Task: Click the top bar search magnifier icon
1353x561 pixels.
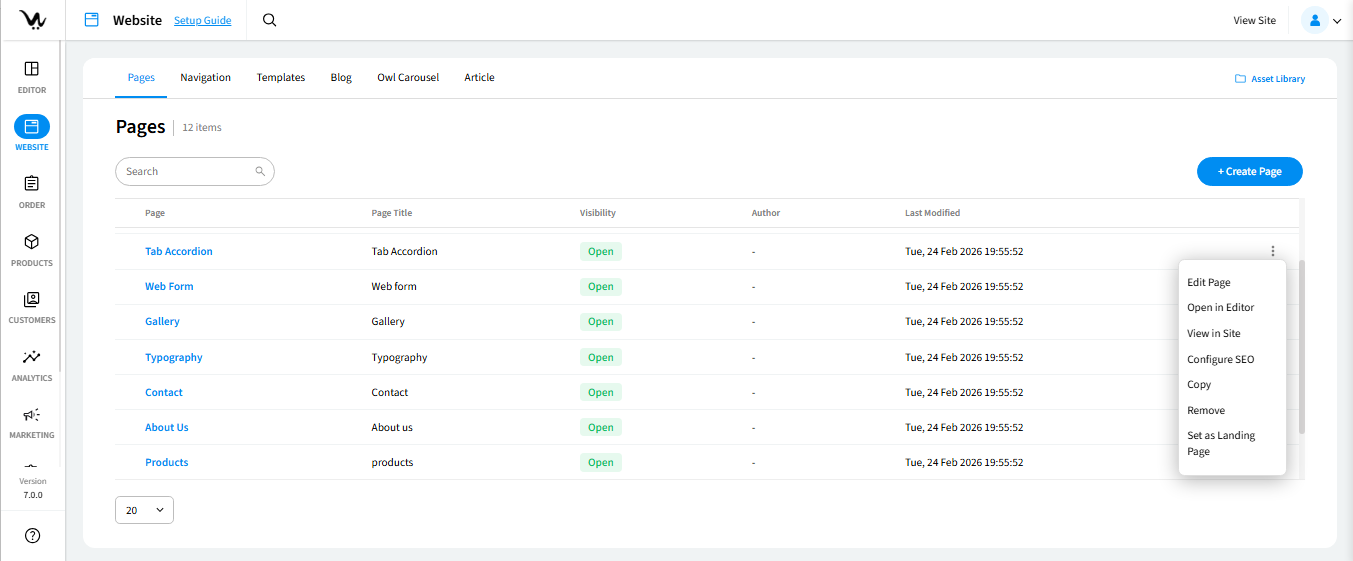Action: point(269,20)
